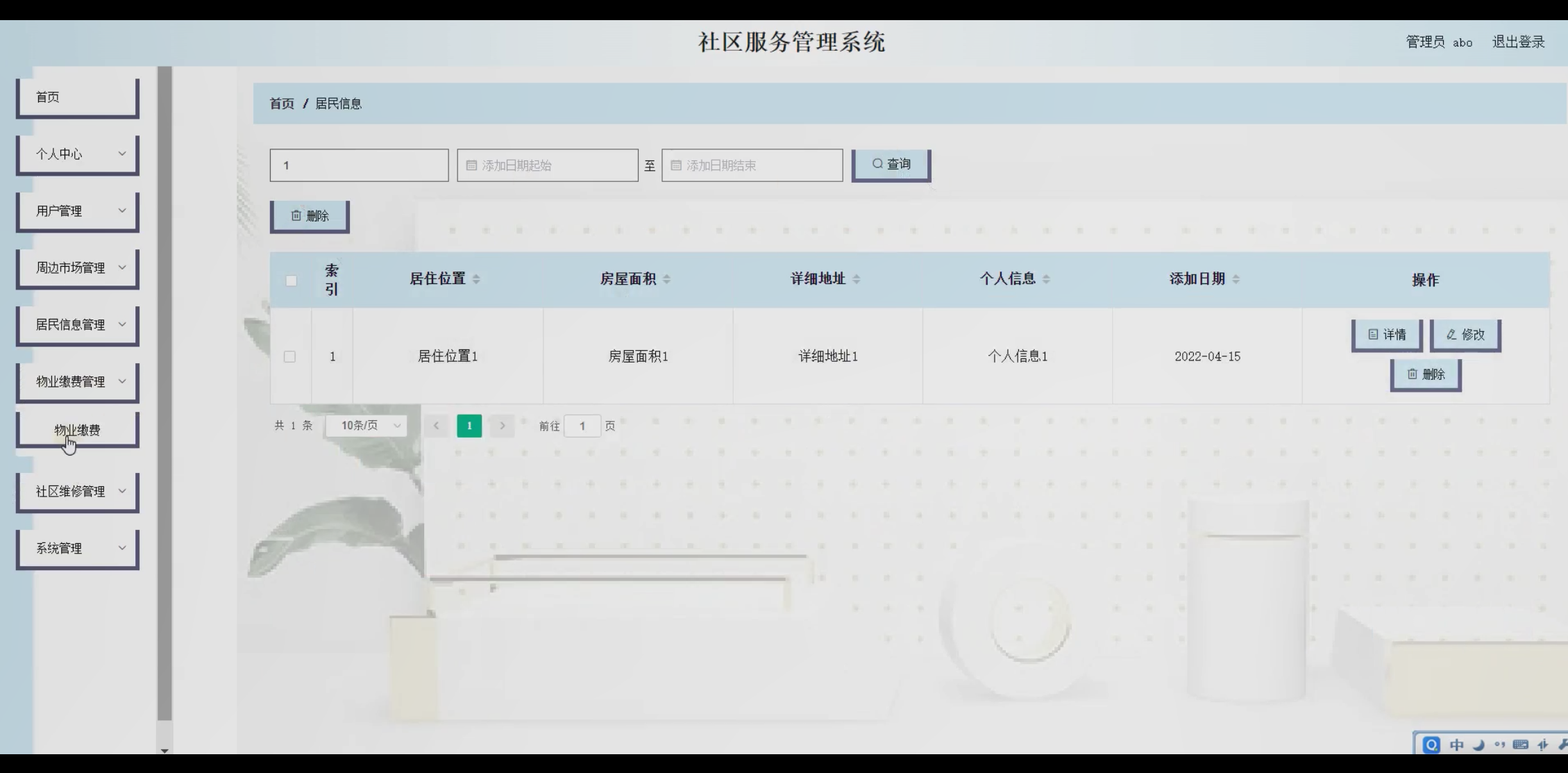The image size is (1568, 773).
Task: Click IME Chinese mode icon in tray
Action: 1456,745
